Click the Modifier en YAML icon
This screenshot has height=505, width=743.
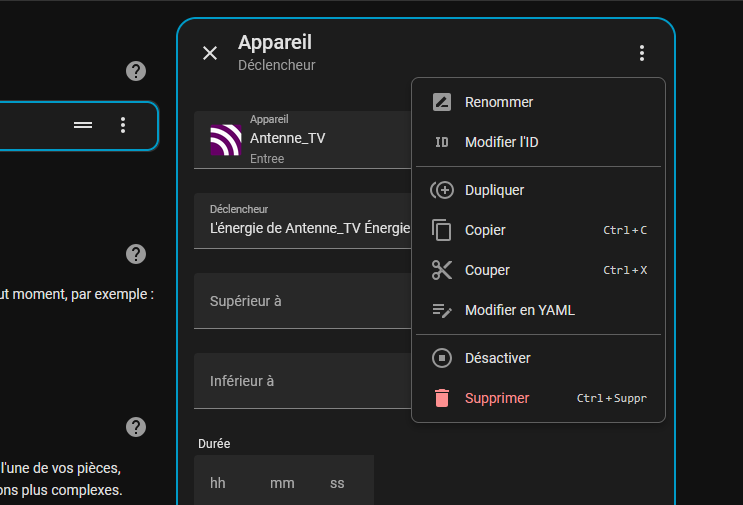point(442,310)
